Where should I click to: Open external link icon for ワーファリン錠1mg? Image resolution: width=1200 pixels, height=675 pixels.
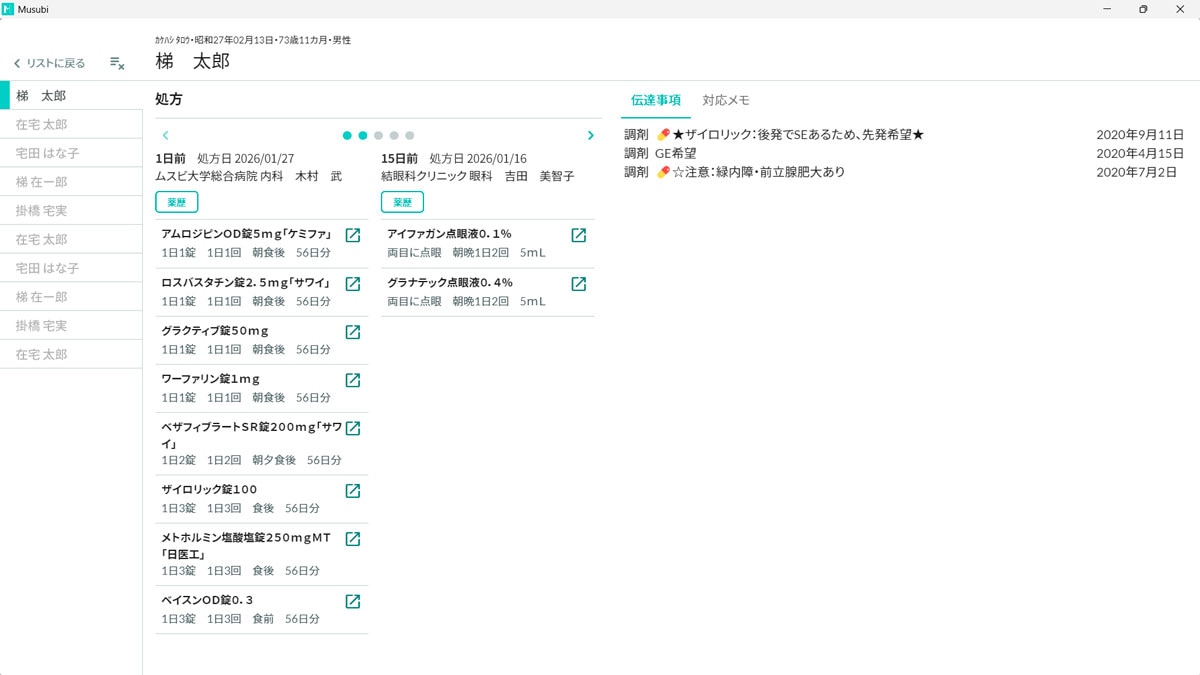tap(352, 380)
